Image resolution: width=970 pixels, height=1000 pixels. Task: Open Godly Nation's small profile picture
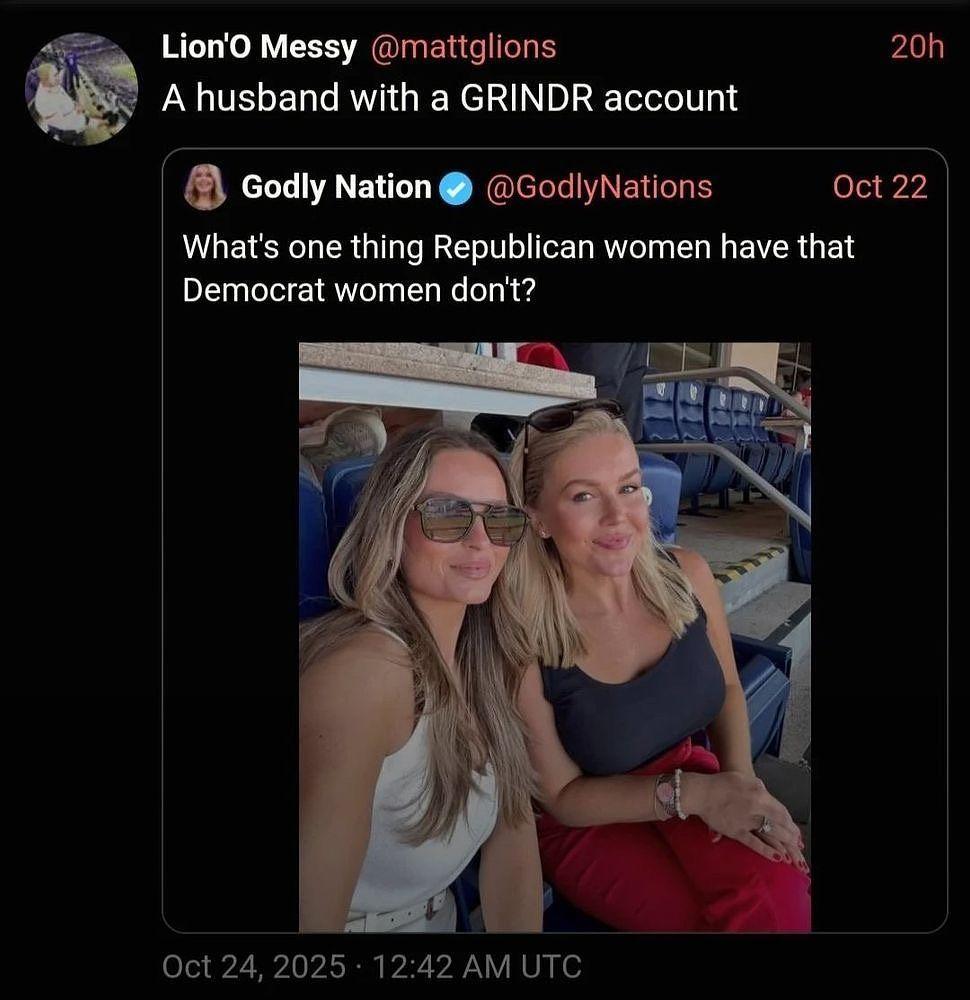[x=205, y=187]
